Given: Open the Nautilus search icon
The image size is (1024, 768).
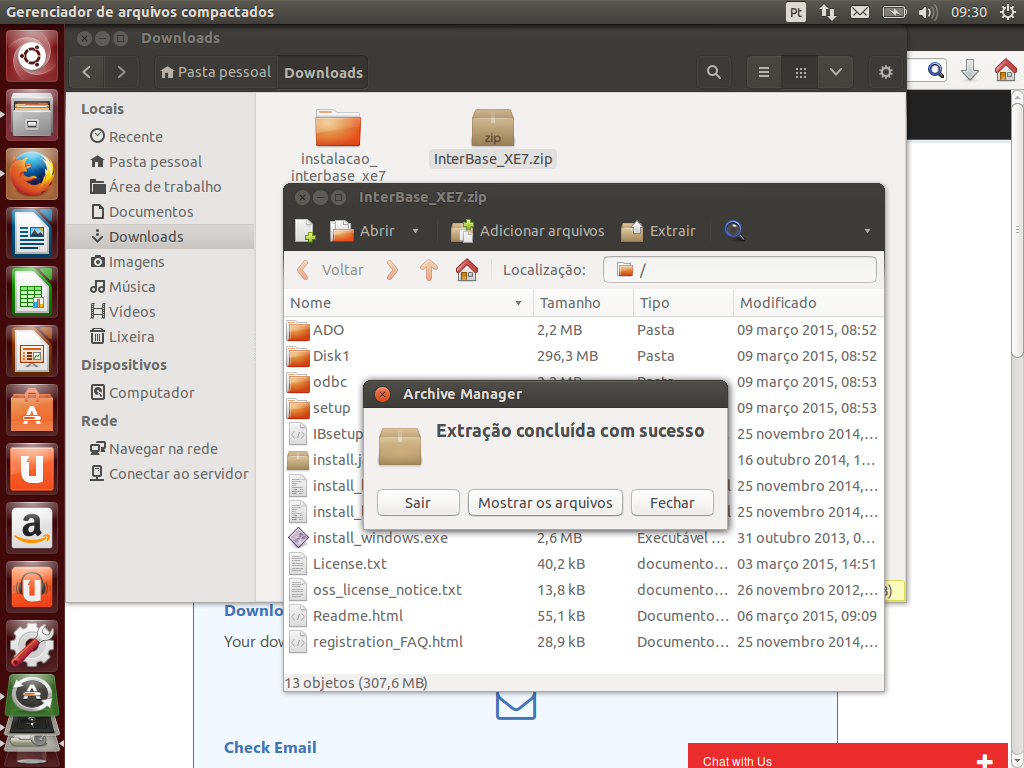Looking at the screenshot, I should click(x=713, y=72).
